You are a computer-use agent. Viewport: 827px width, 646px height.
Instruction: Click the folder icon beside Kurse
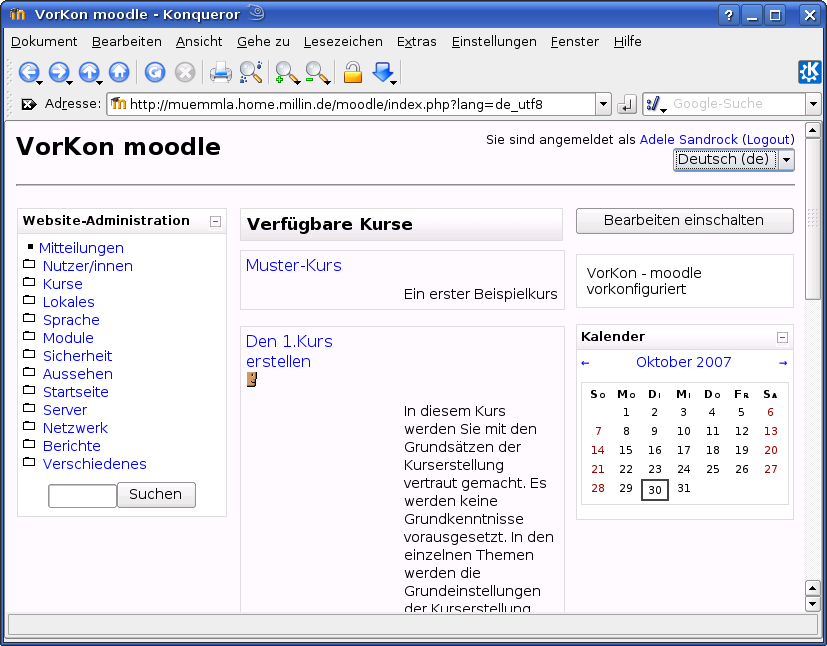[x=30, y=282]
